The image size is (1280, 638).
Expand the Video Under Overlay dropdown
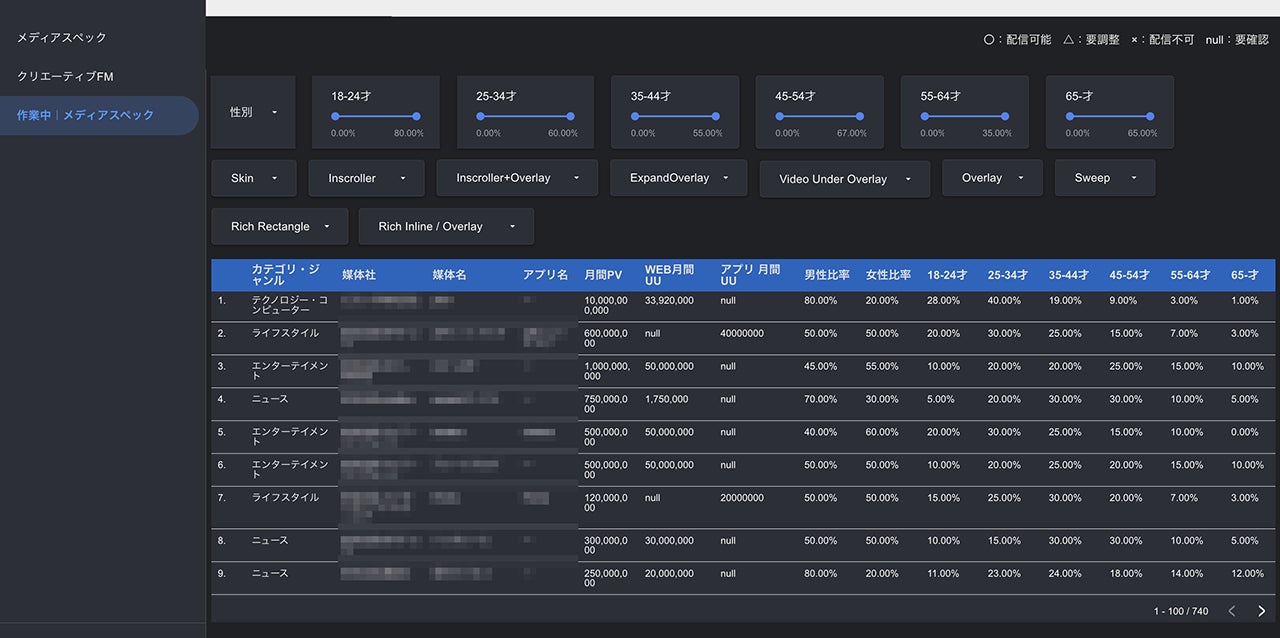844,179
